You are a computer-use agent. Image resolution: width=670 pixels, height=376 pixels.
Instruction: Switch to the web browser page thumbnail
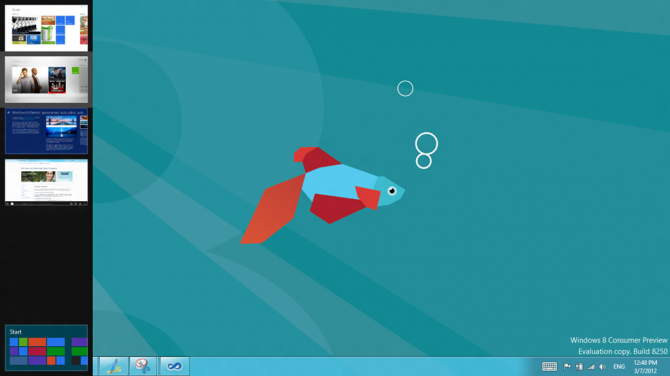point(46,182)
